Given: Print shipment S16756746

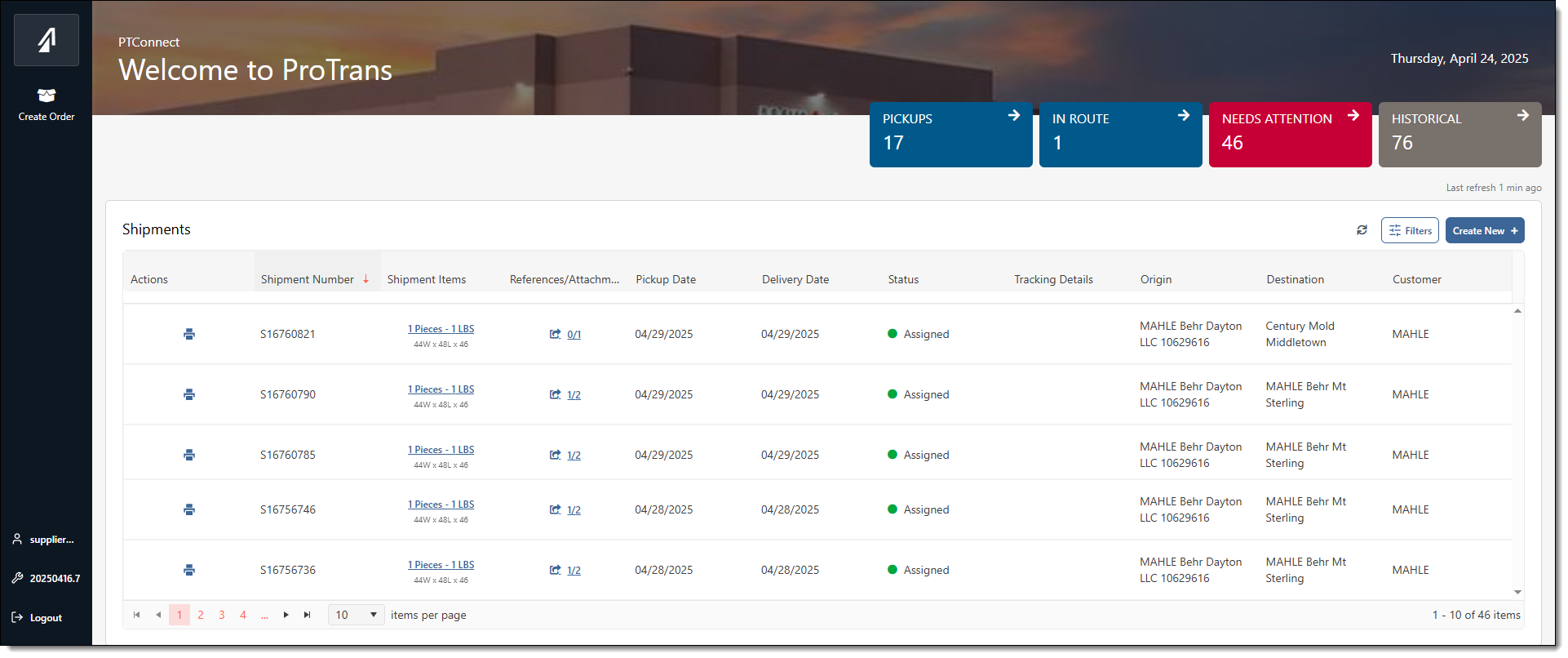Looking at the screenshot, I should 189,509.
